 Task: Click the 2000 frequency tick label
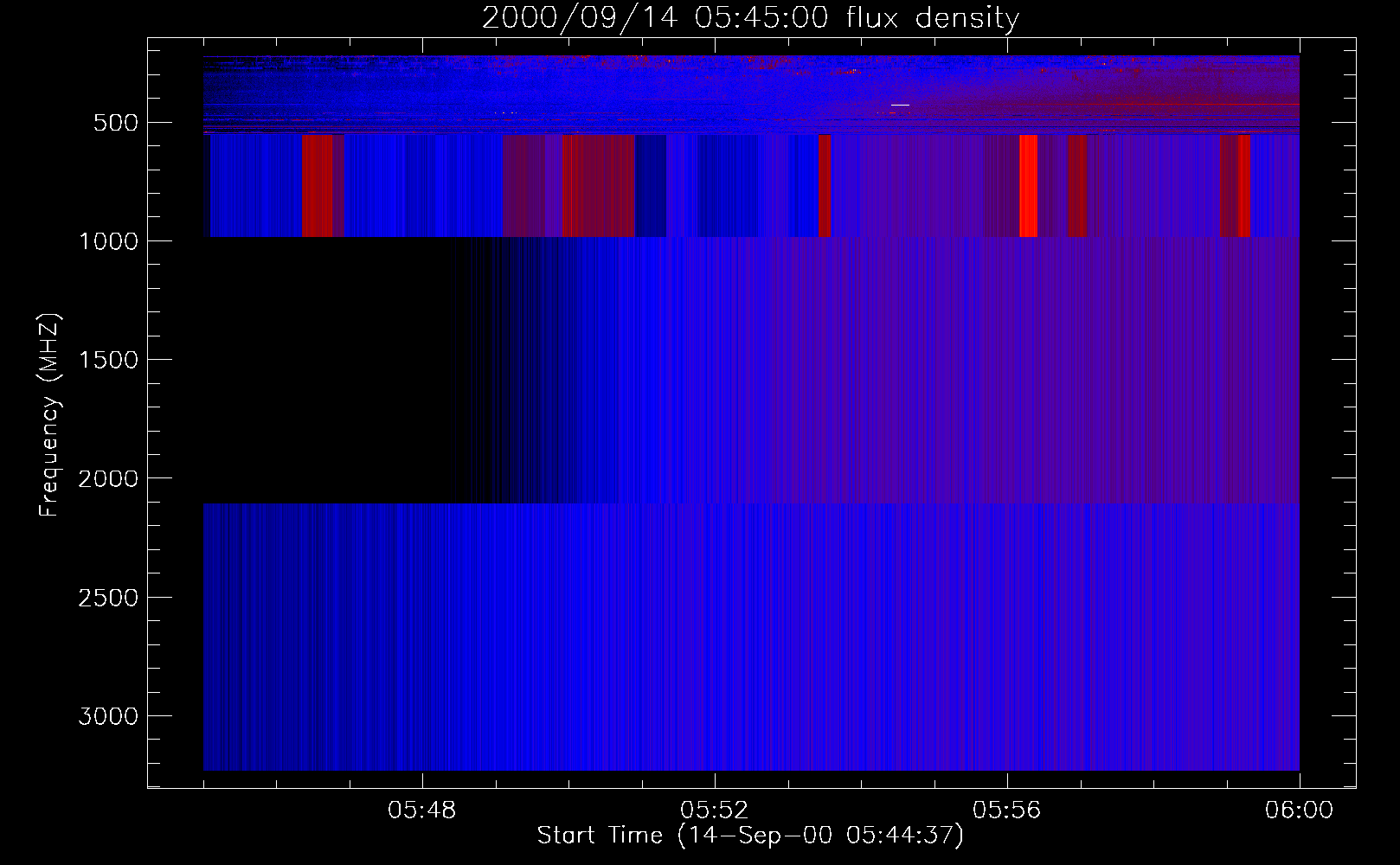click(108, 479)
